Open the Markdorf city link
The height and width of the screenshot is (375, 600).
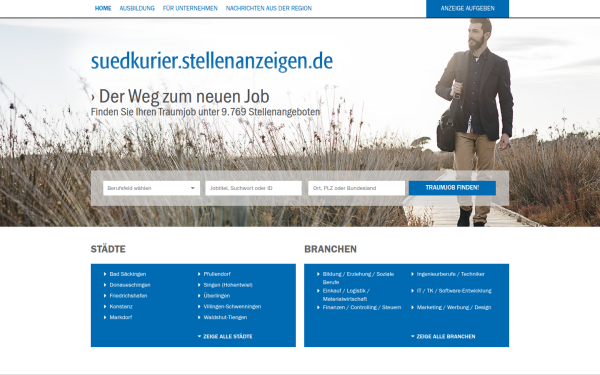point(121,317)
